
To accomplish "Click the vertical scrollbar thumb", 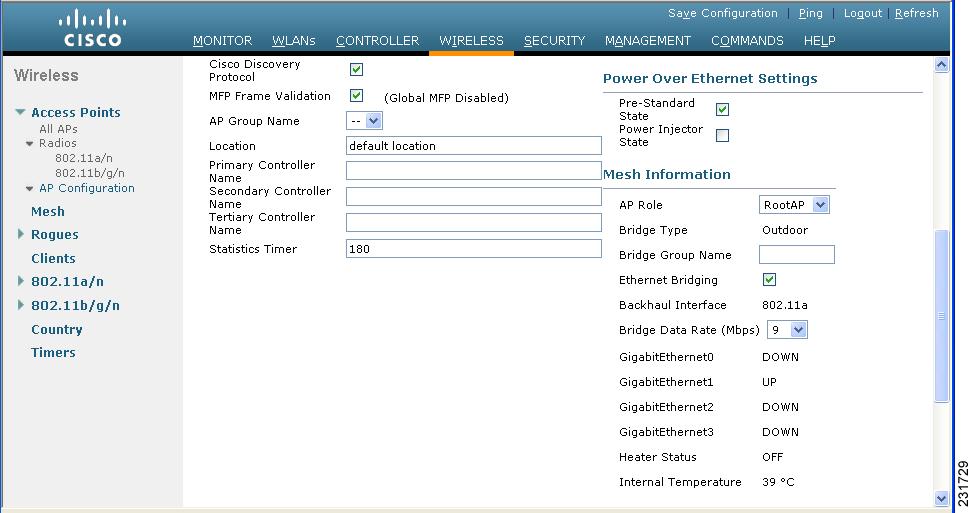I will pos(941,316).
